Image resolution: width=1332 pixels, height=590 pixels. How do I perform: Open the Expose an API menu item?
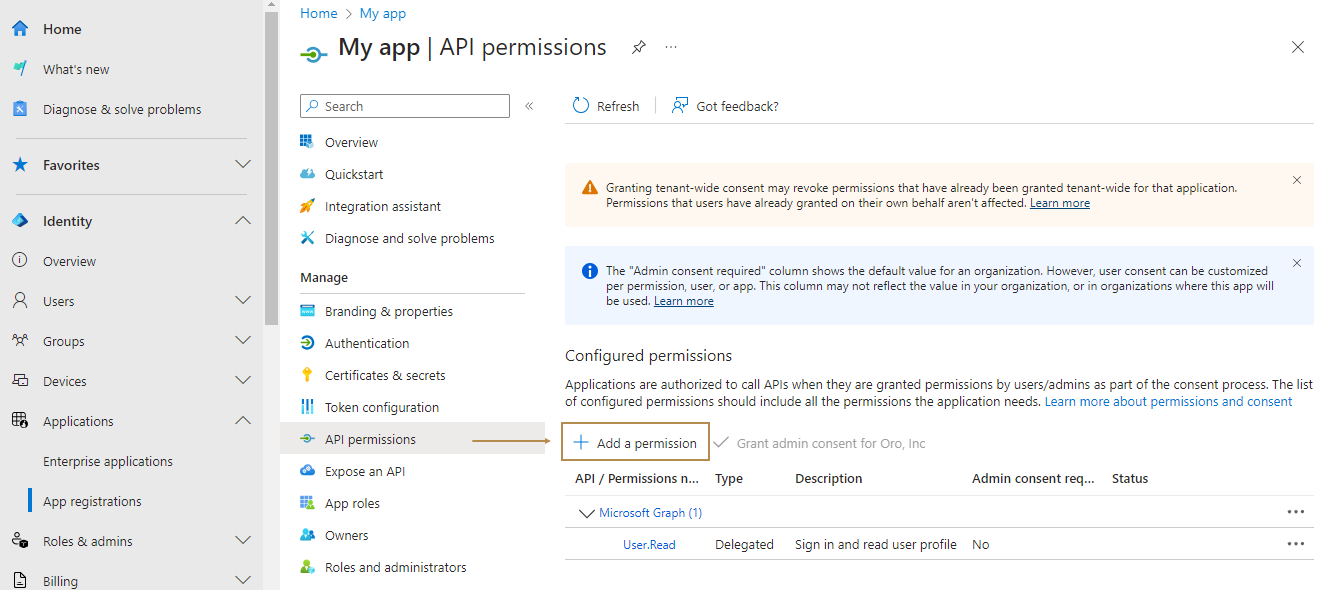[364, 471]
